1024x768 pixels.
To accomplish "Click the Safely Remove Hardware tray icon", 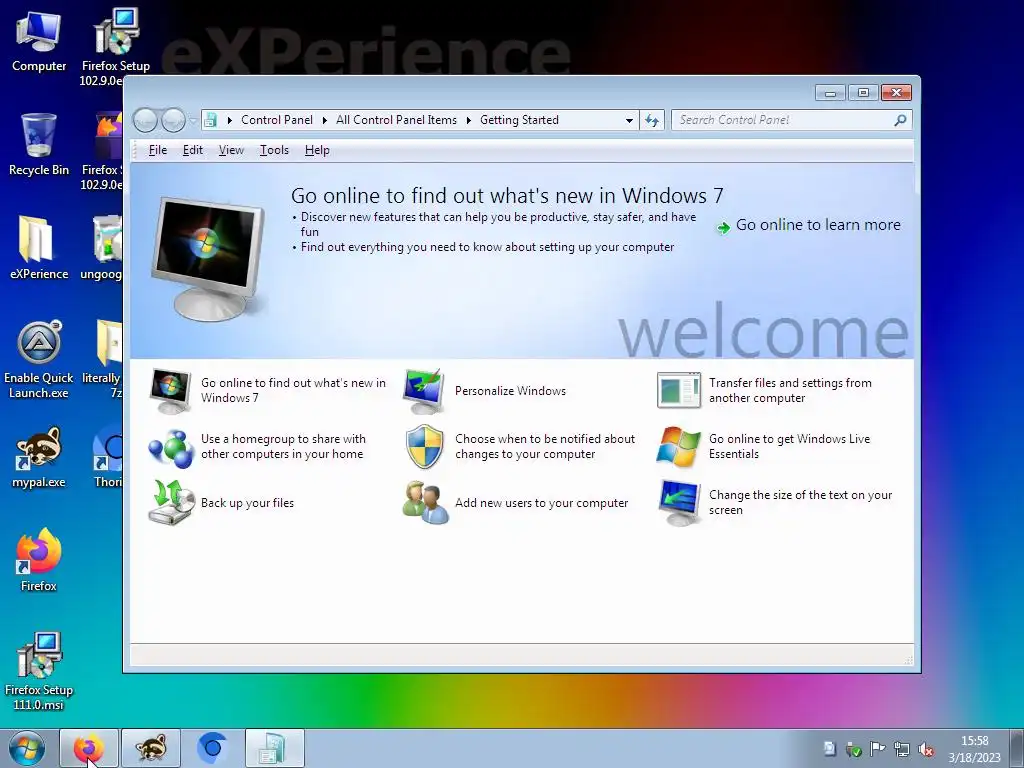I will (x=853, y=749).
